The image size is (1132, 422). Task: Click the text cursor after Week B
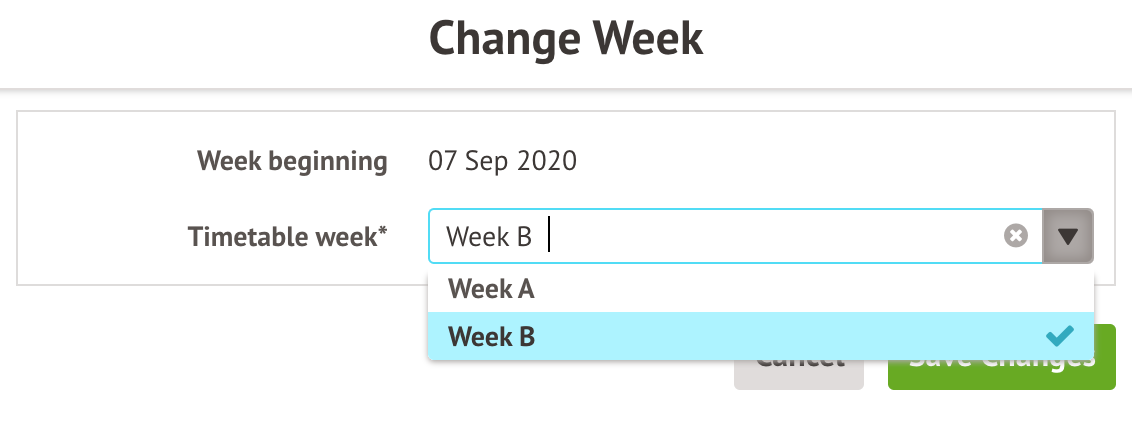pyautogui.click(x=551, y=237)
